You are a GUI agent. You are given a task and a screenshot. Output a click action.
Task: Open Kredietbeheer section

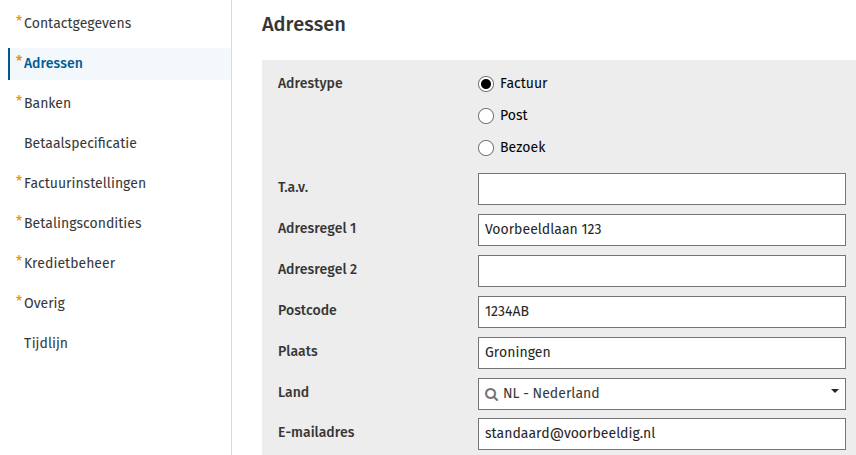pyautogui.click(x=69, y=263)
